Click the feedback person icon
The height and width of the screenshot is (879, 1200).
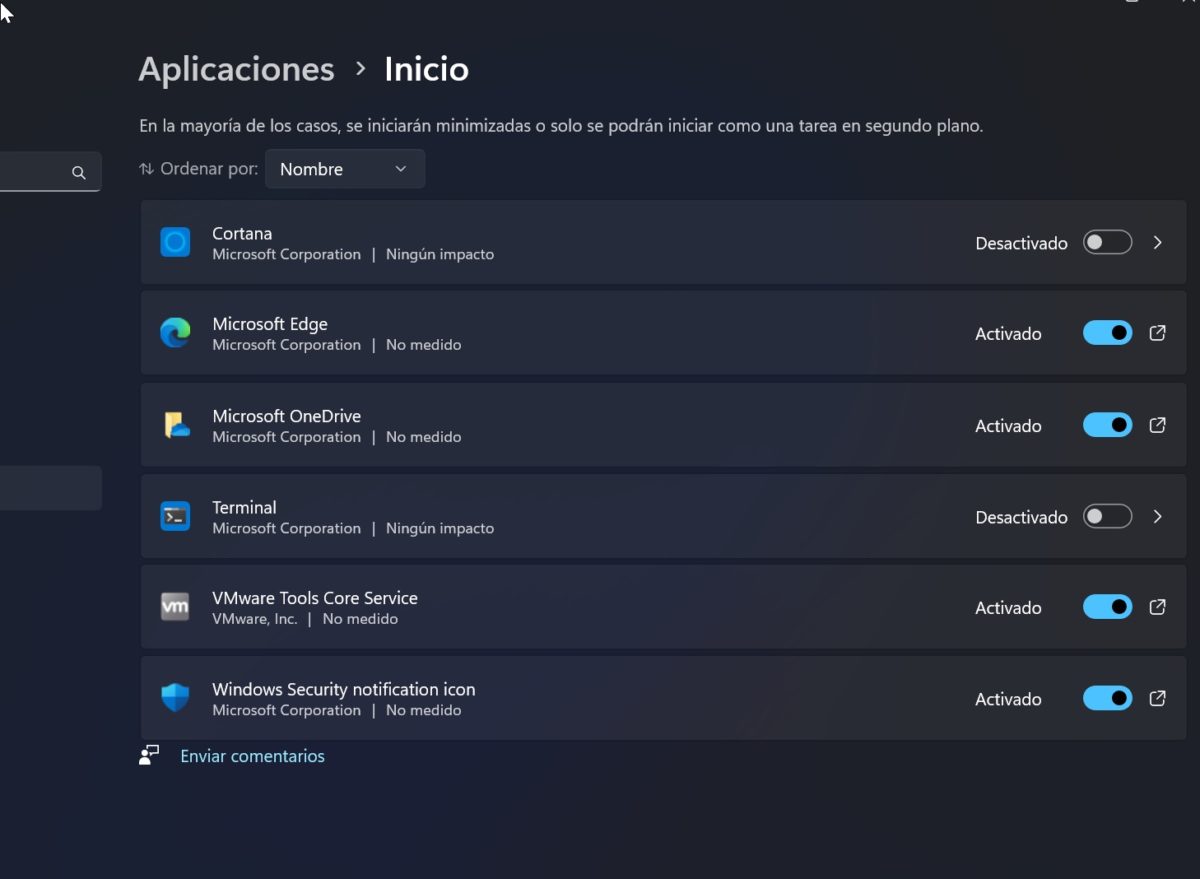[149, 756]
